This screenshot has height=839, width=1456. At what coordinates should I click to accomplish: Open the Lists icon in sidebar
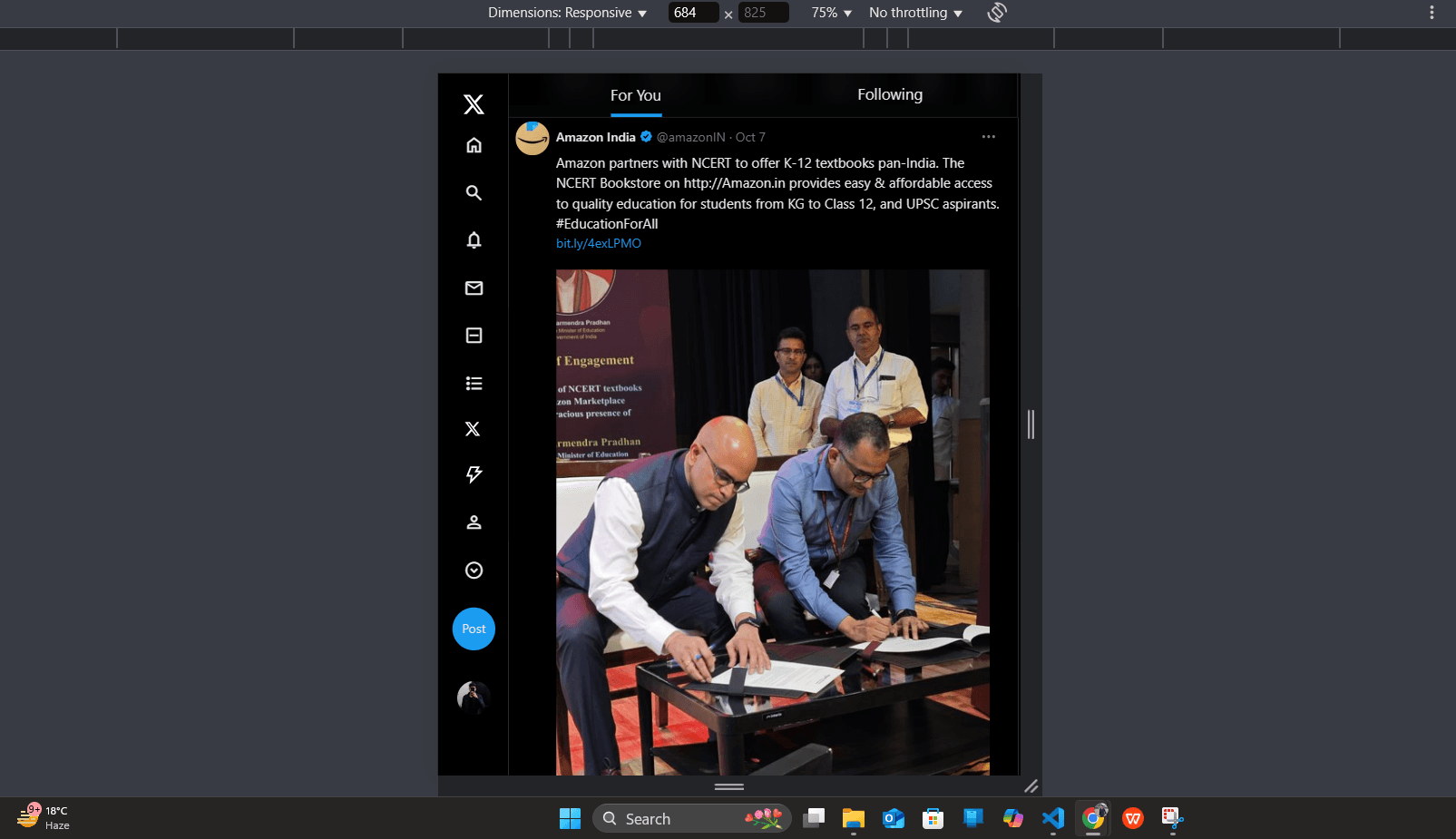coord(474,384)
